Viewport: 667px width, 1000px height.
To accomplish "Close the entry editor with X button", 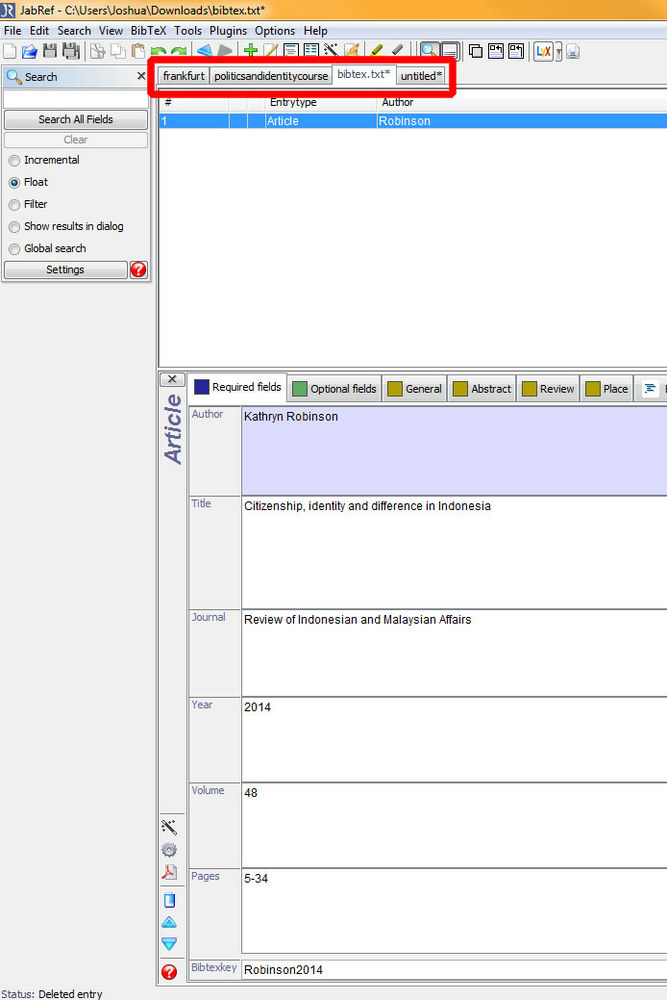I will (x=172, y=379).
